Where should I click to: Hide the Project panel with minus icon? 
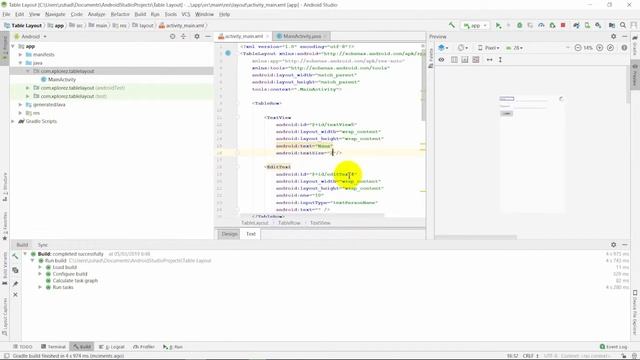tap(208, 36)
